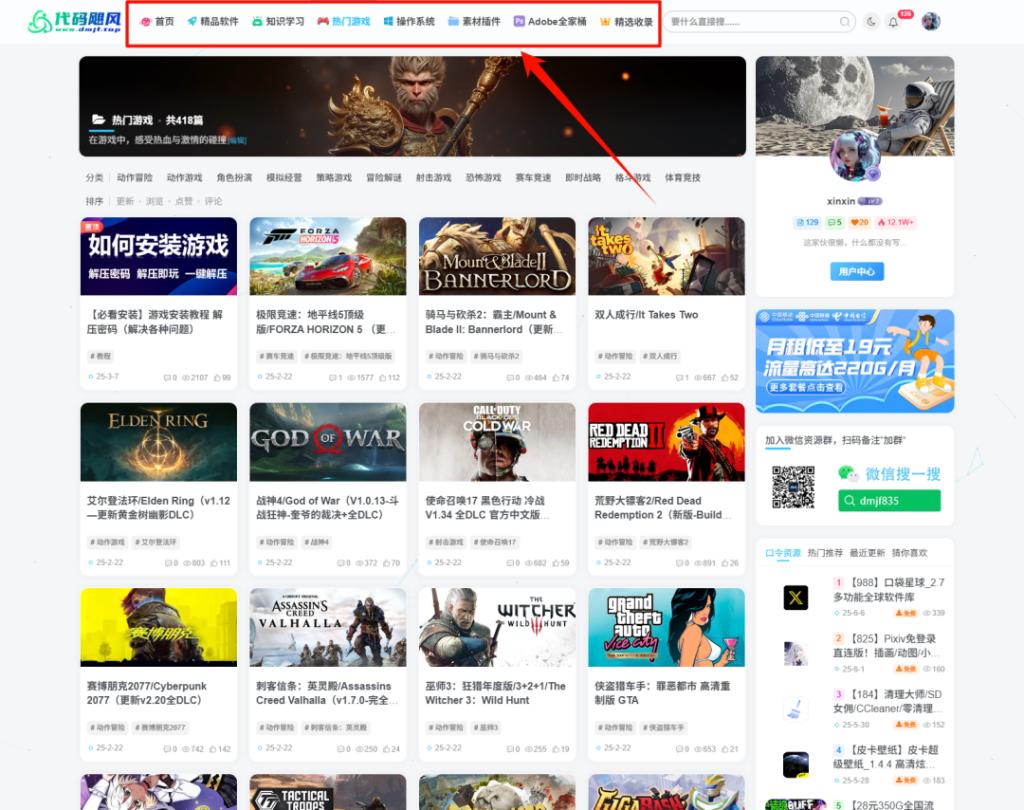Screen dimensions: 1024x810
Task: Filter by 恐怖游戏 category
Action: click(x=483, y=178)
